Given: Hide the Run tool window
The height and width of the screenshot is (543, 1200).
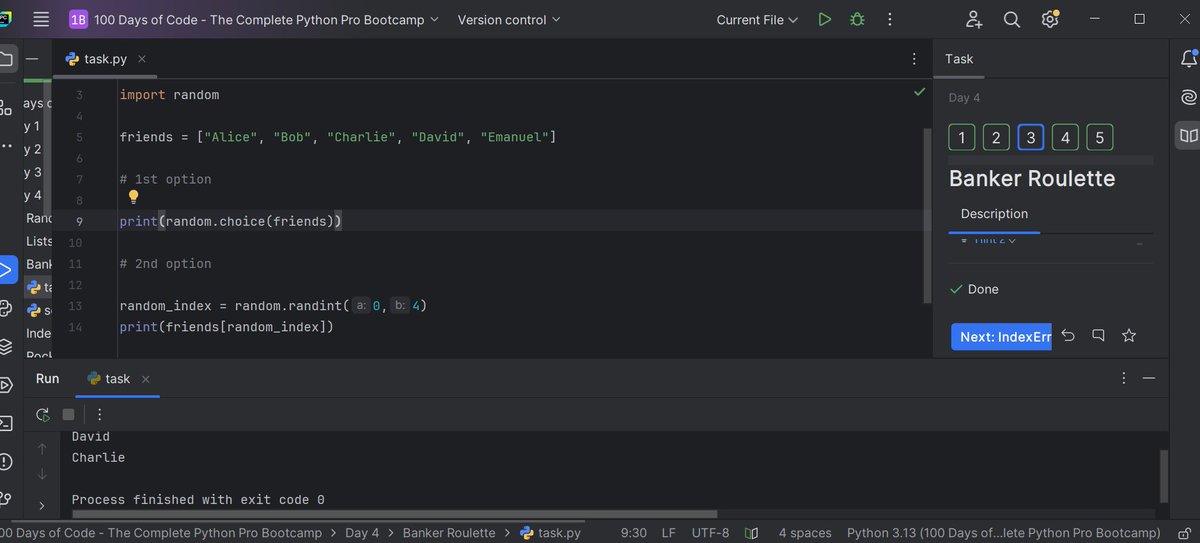Looking at the screenshot, I should point(1149,378).
